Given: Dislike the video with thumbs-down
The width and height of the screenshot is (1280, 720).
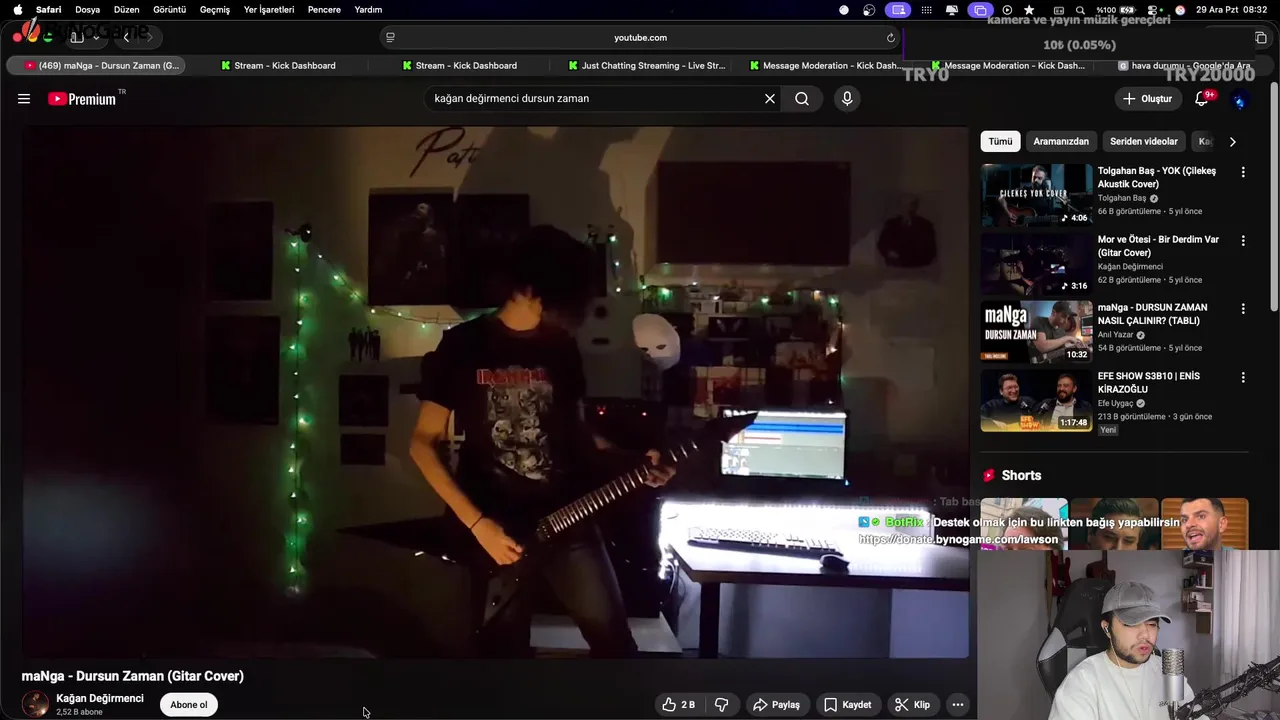Looking at the screenshot, I should (x=722, y=705).
